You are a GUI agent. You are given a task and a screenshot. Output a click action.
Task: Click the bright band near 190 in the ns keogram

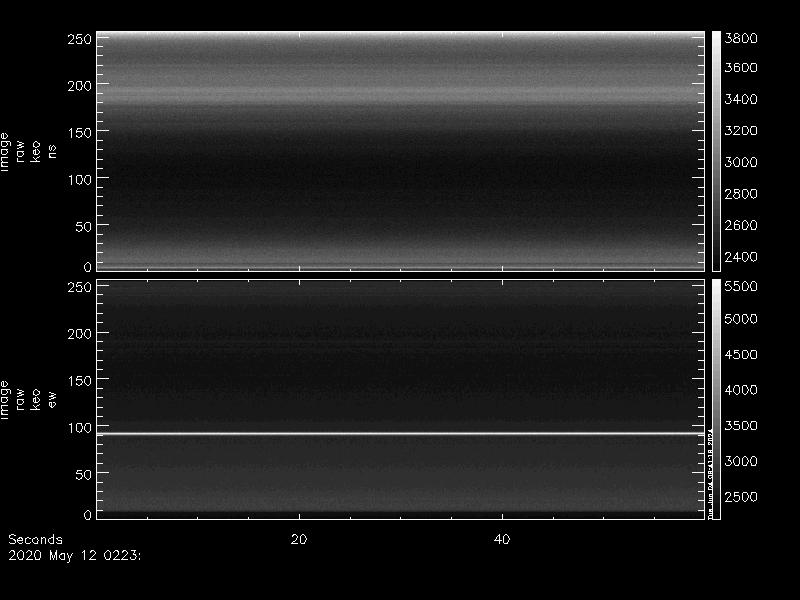400,93
